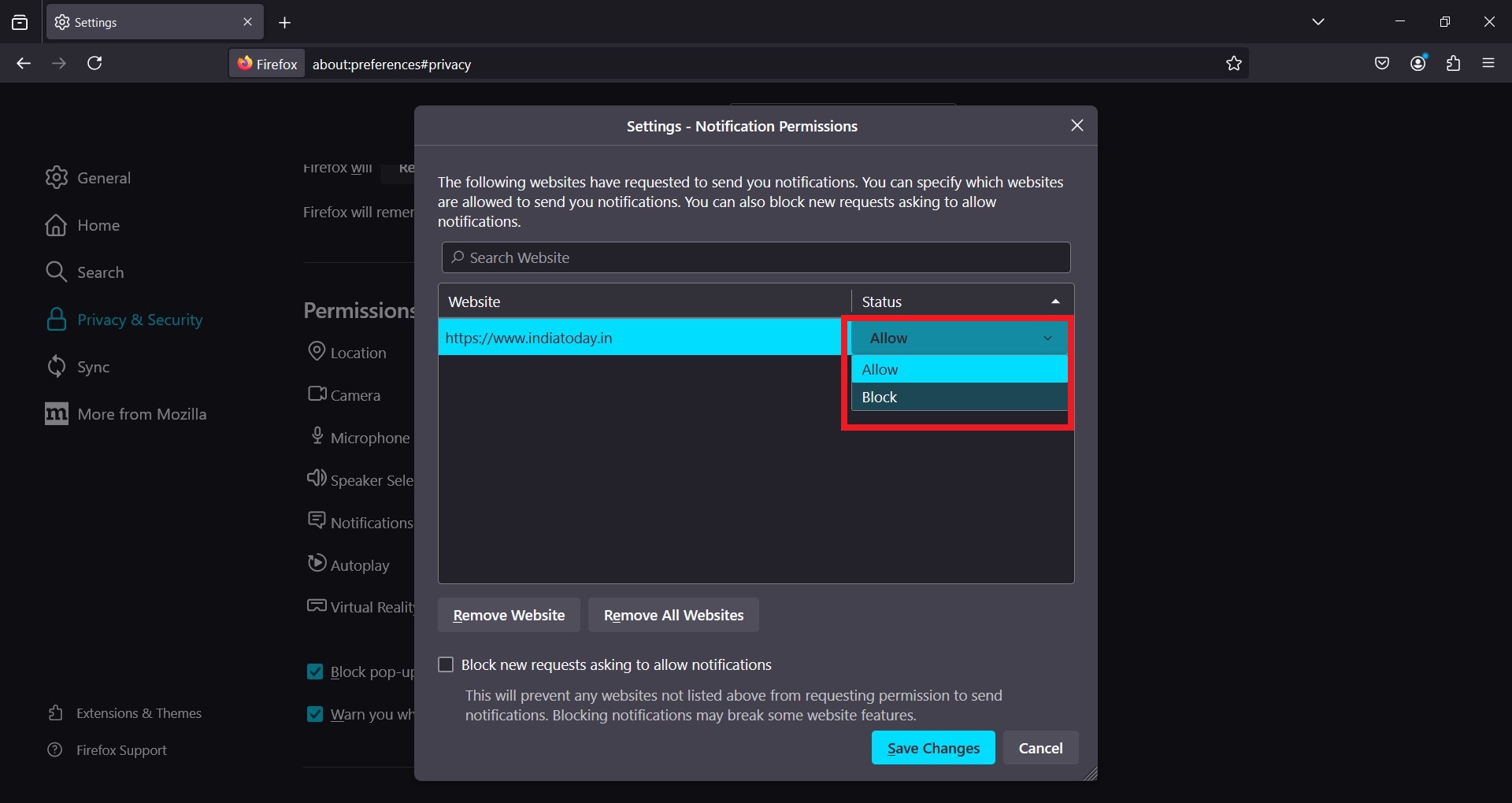This screenshot has height=803, width=1512.
Task: Click the Autoplay permission icon
Action: pos(317,563)
